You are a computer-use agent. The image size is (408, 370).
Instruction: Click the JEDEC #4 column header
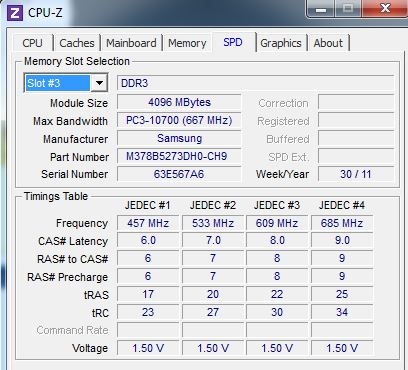point(342,205)
